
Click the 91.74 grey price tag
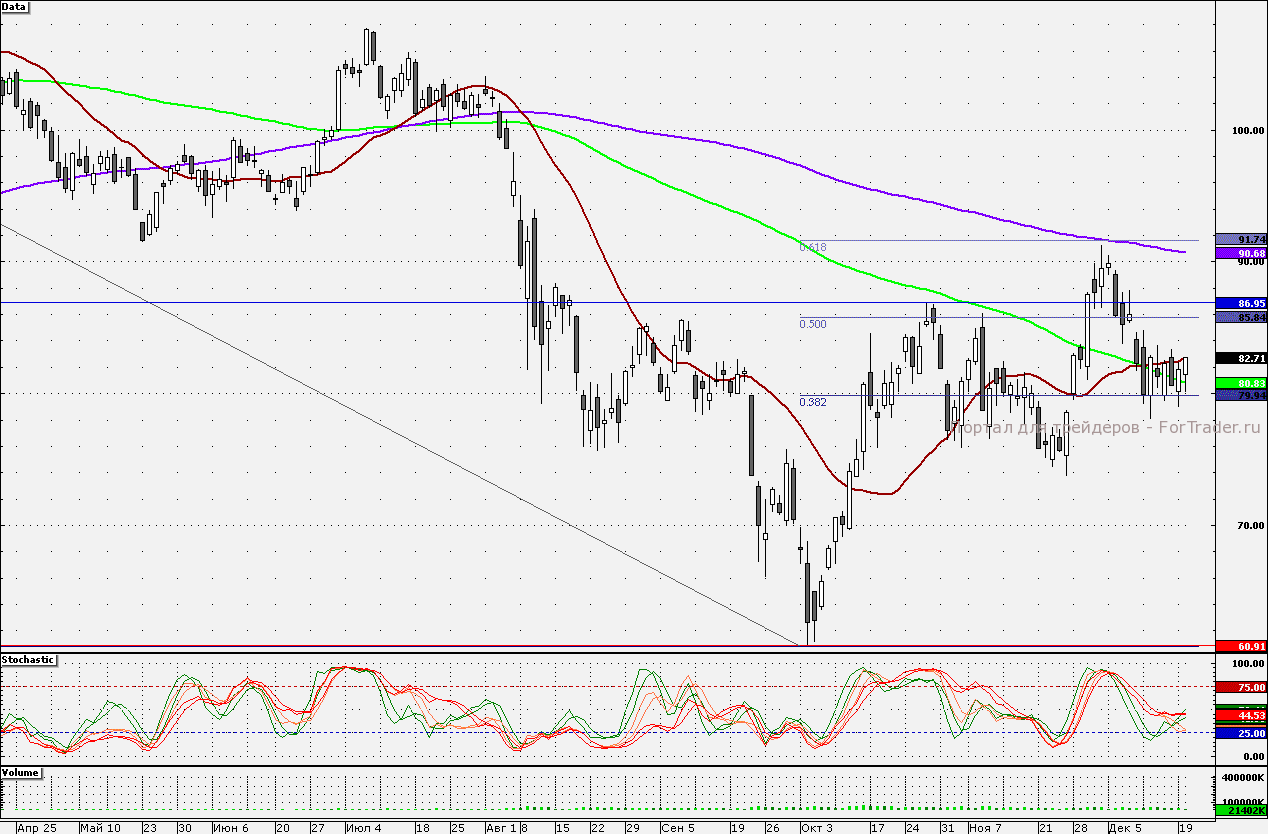coord(1239,240)
